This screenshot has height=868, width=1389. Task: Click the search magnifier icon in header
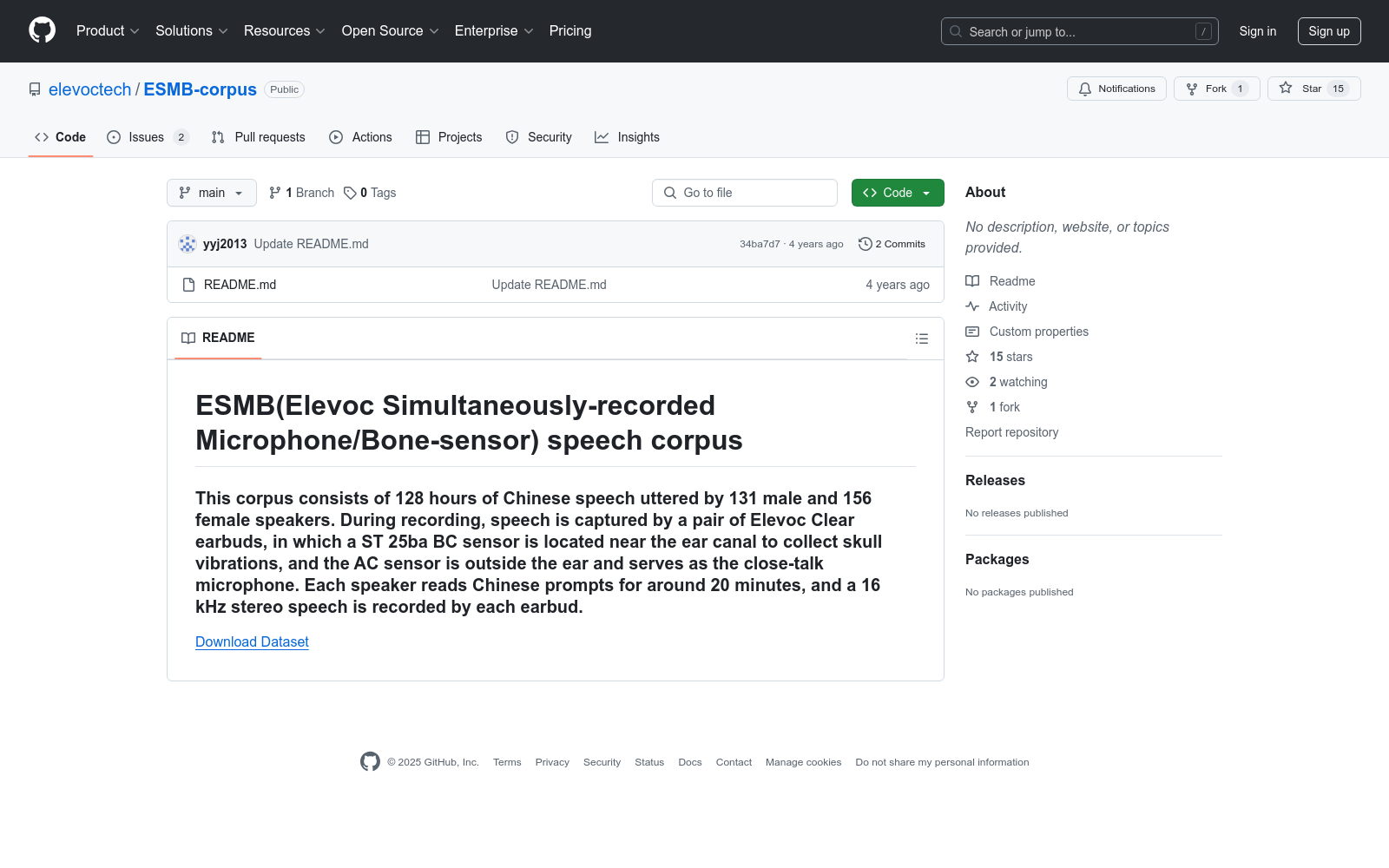[x=956, y=31]
